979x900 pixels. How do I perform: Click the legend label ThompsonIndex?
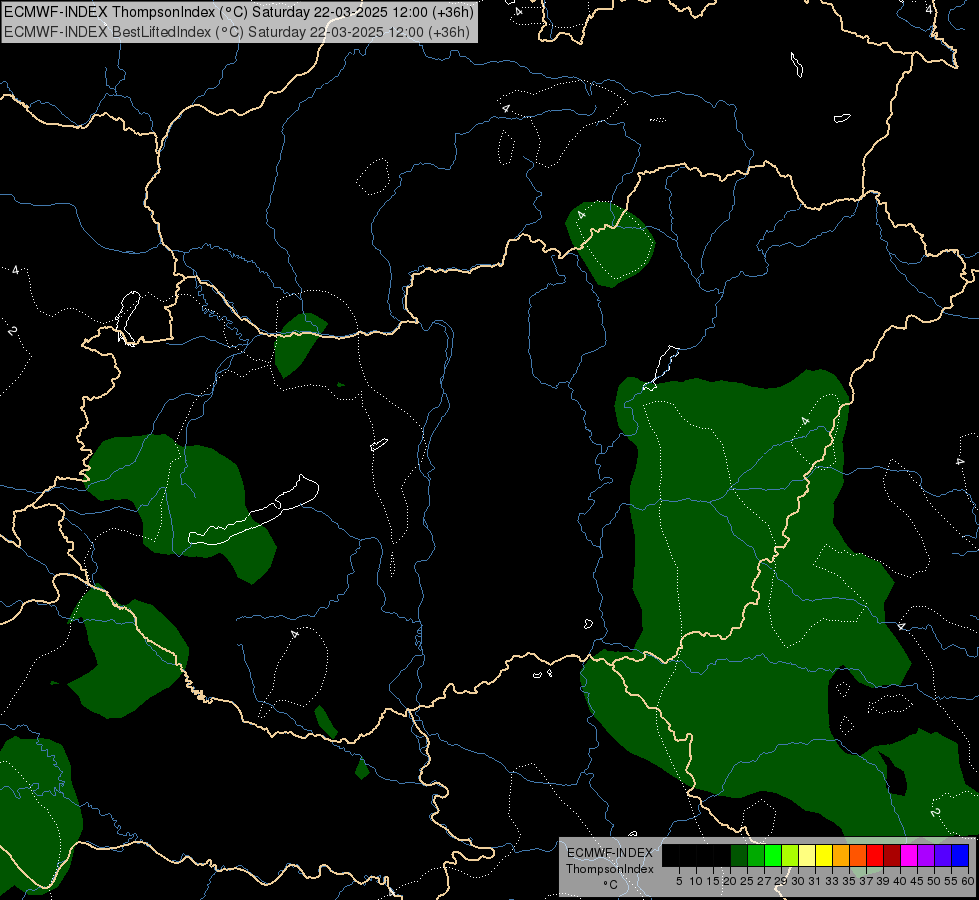point(610,869)
